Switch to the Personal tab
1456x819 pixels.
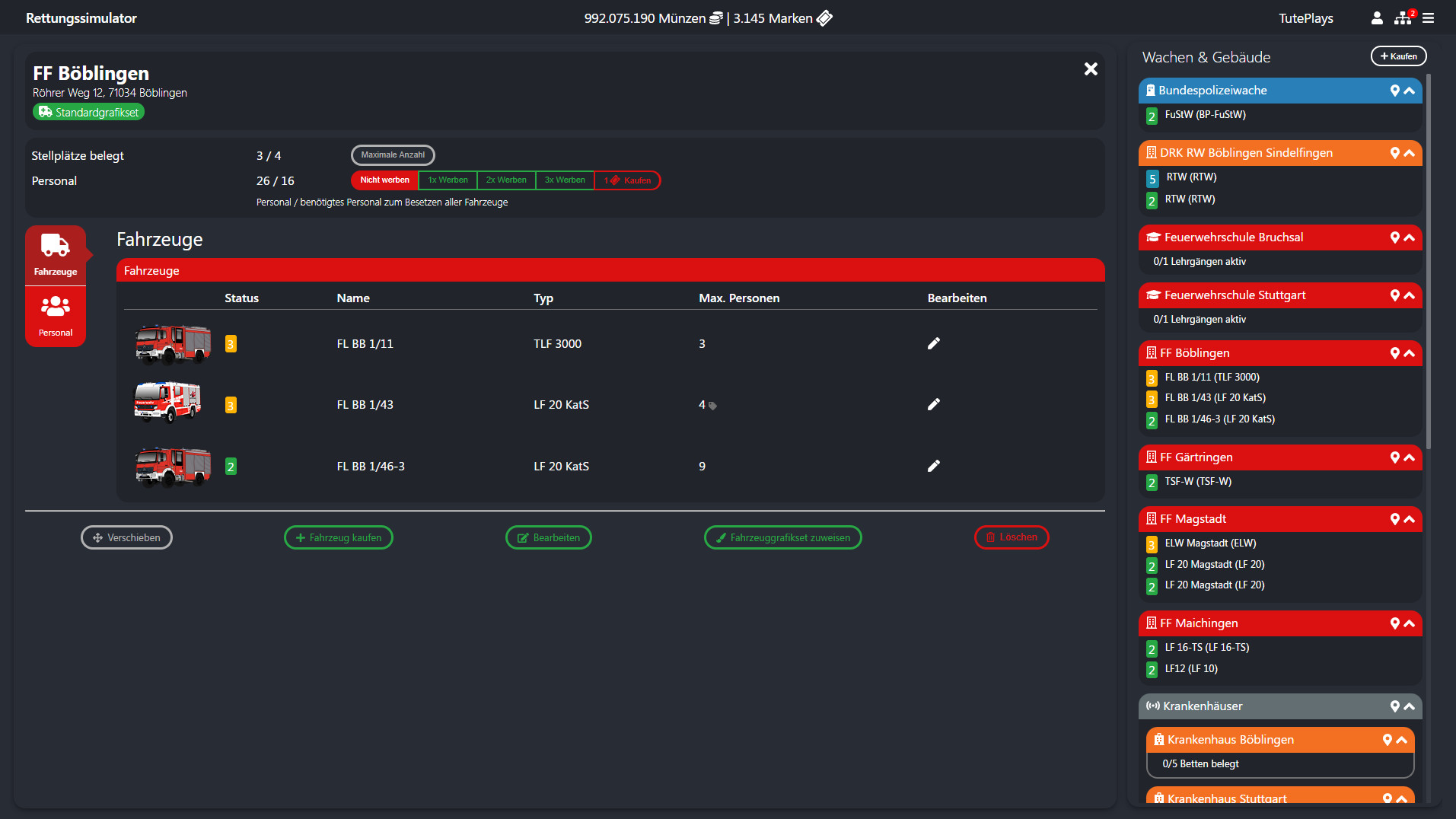pos(56,317)
